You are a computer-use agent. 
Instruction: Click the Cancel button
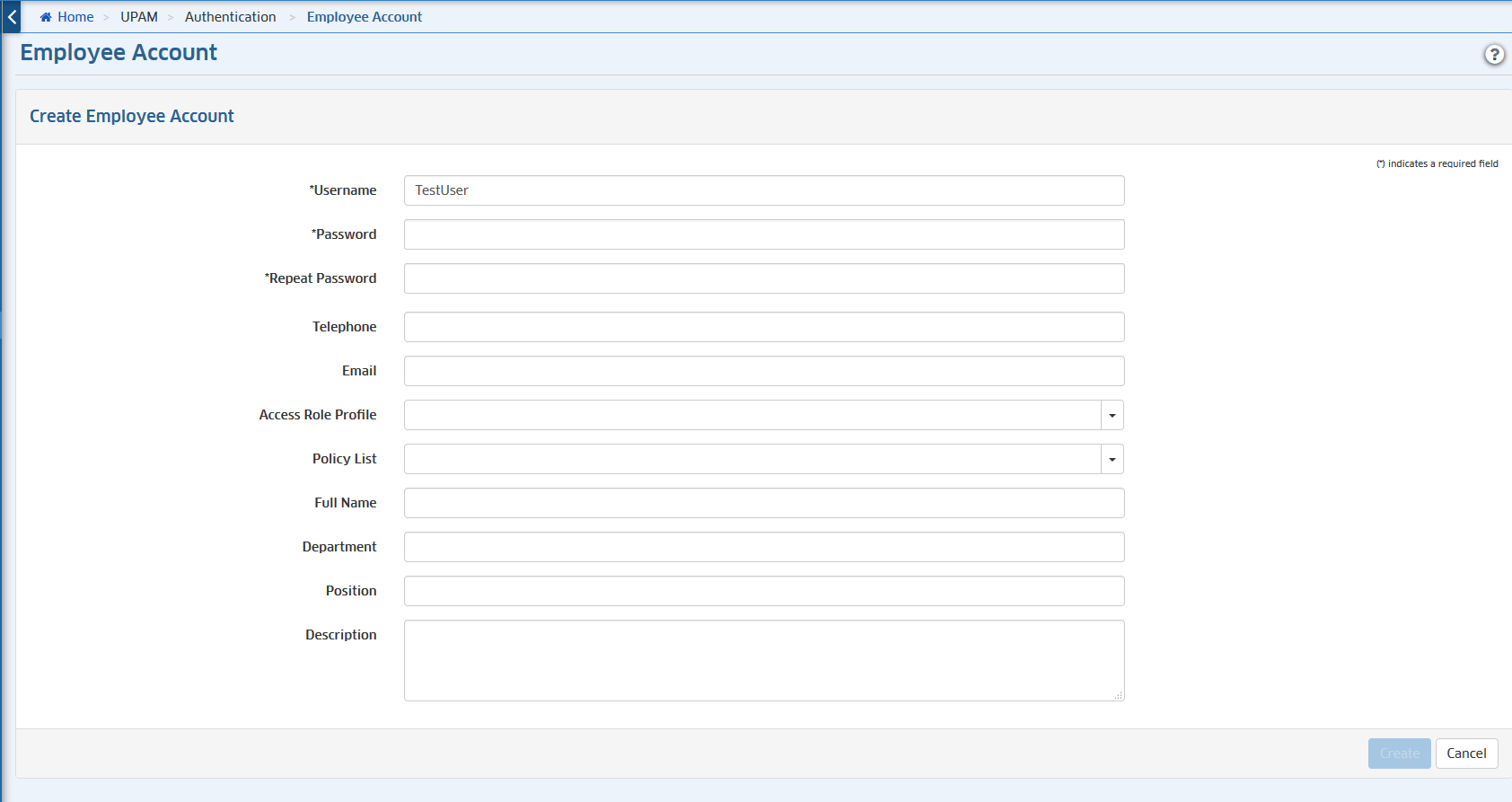coord(1466,754)
